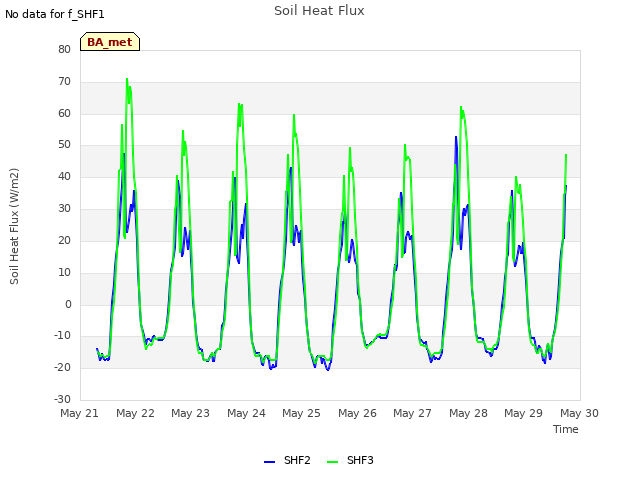Toggle the SHF2 series in the legend
The width and height of the screenshot is (640, 480).
(x=287, y=460)
